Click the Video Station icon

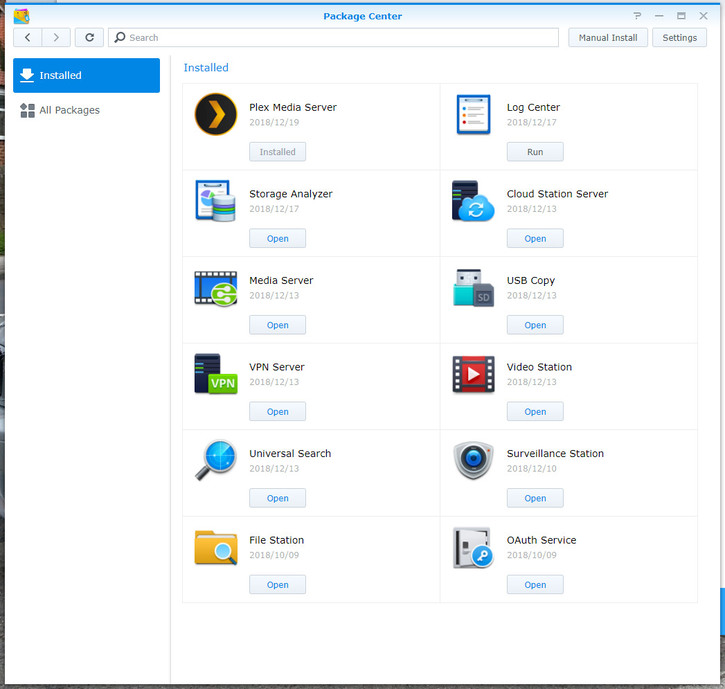click(x=473, y=374)
